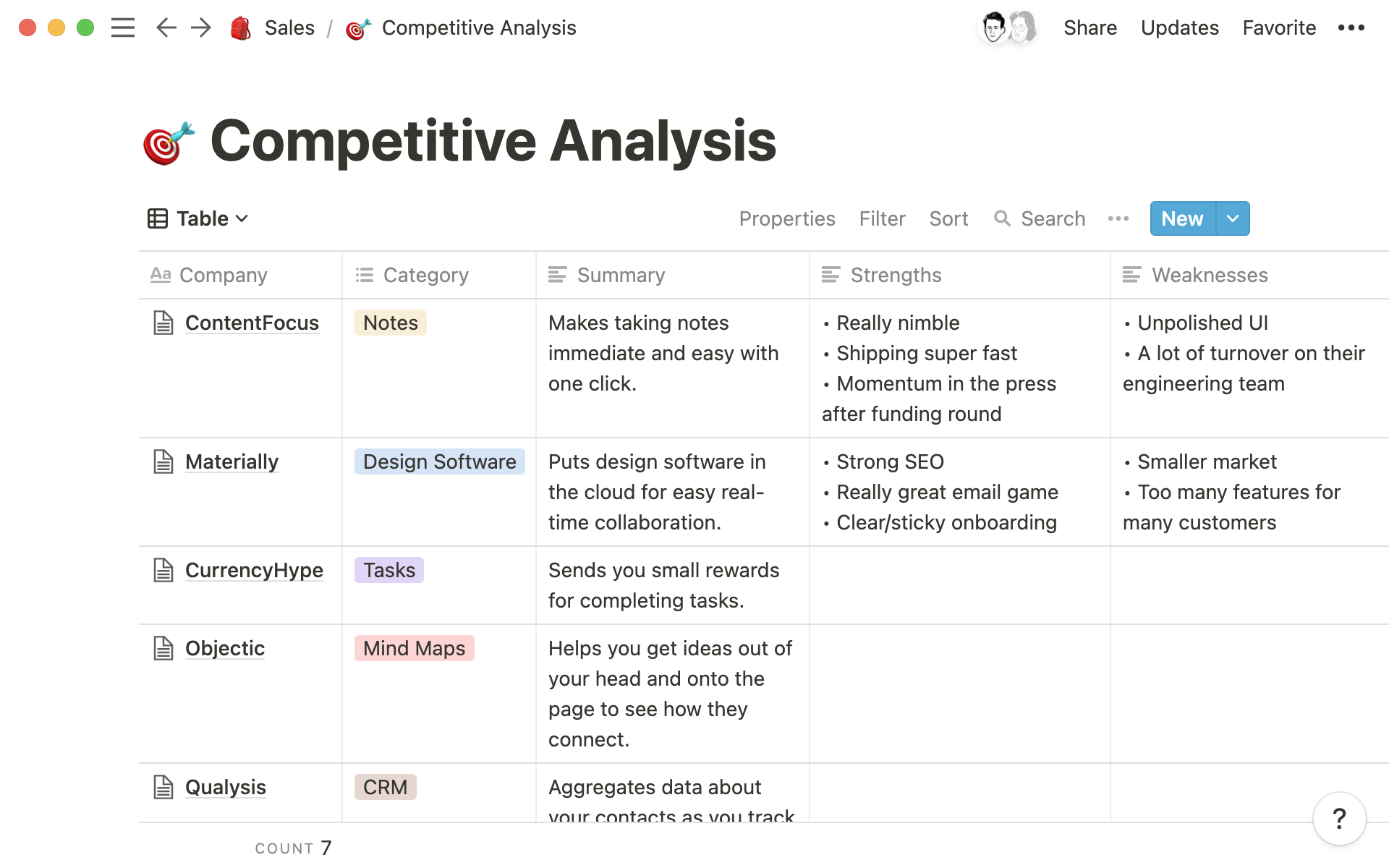Open the dropdown arrow beside New
Screen dimensions: 1389x868
(x=1233, y=218)
